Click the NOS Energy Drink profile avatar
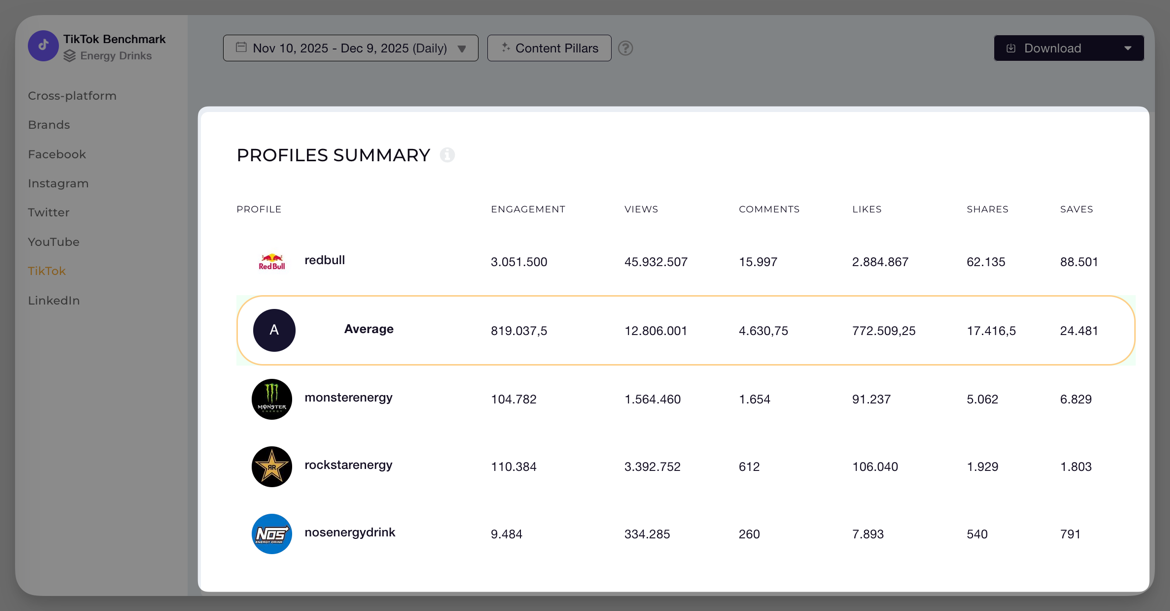The width and height of the screenshot is (1170, 611). (271, 533)
